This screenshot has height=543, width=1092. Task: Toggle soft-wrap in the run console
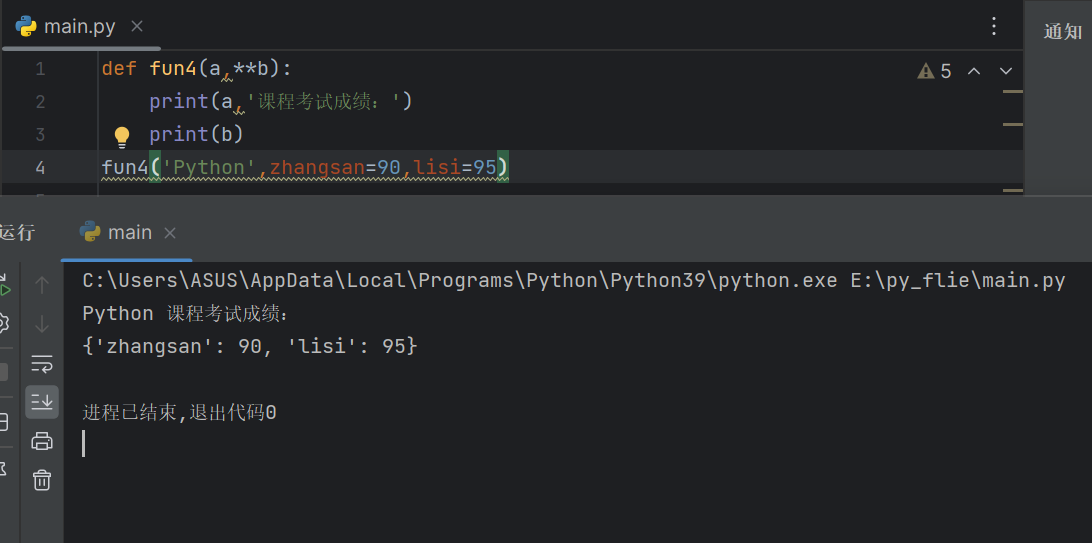[42, 363]
